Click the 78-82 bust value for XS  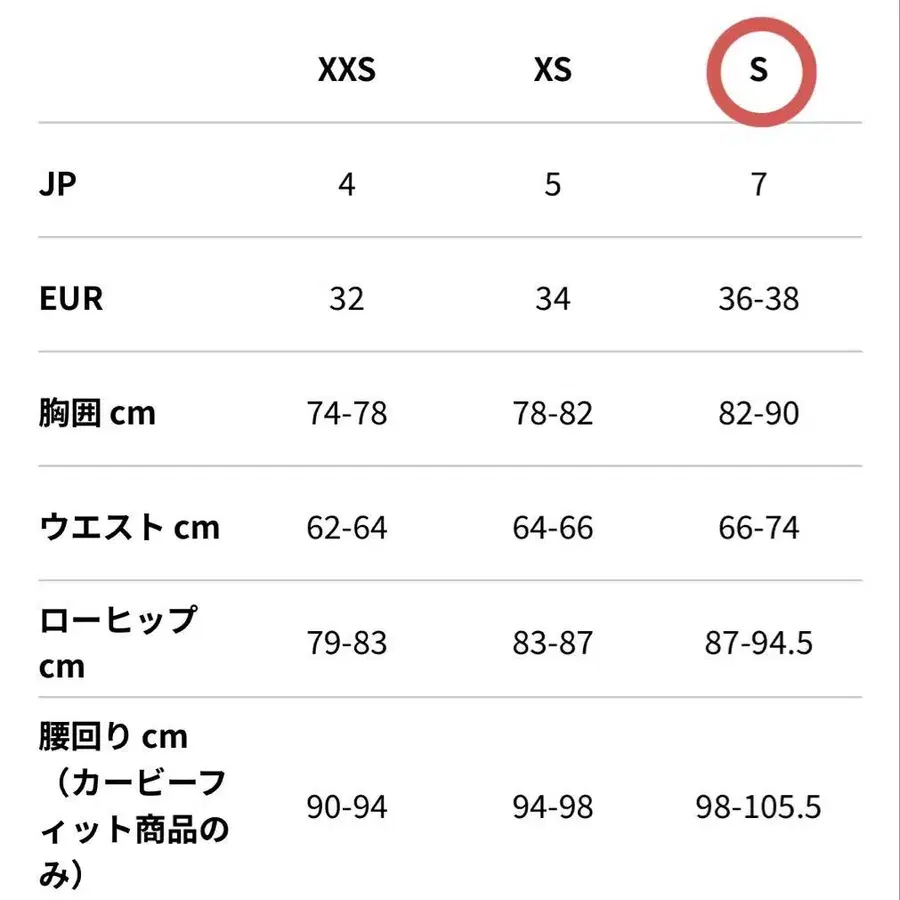point(552,413)
